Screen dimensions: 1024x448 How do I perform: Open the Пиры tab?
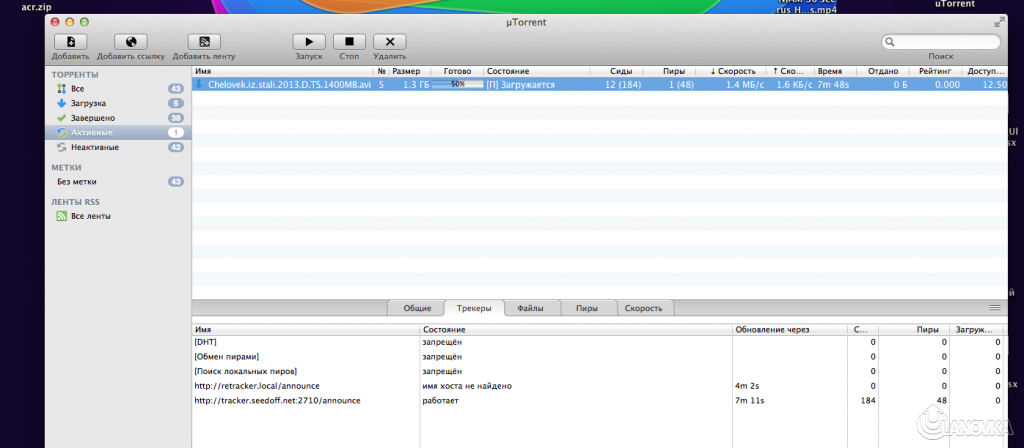[x=587, y=309]
